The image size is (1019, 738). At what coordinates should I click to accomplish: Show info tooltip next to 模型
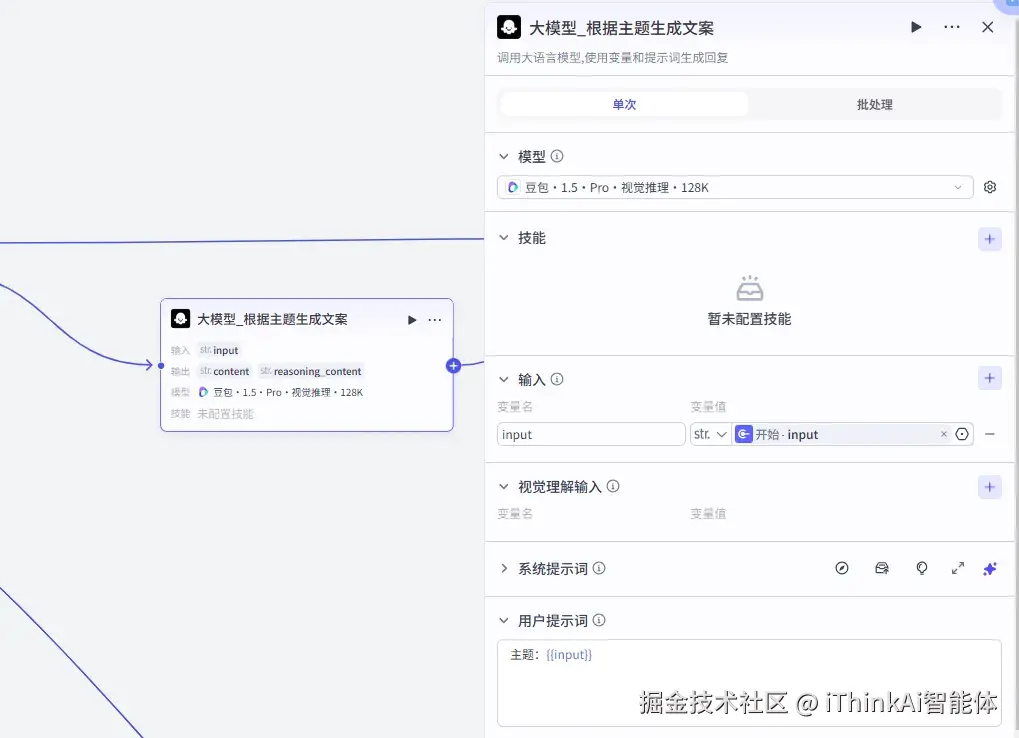click(557, 156)
